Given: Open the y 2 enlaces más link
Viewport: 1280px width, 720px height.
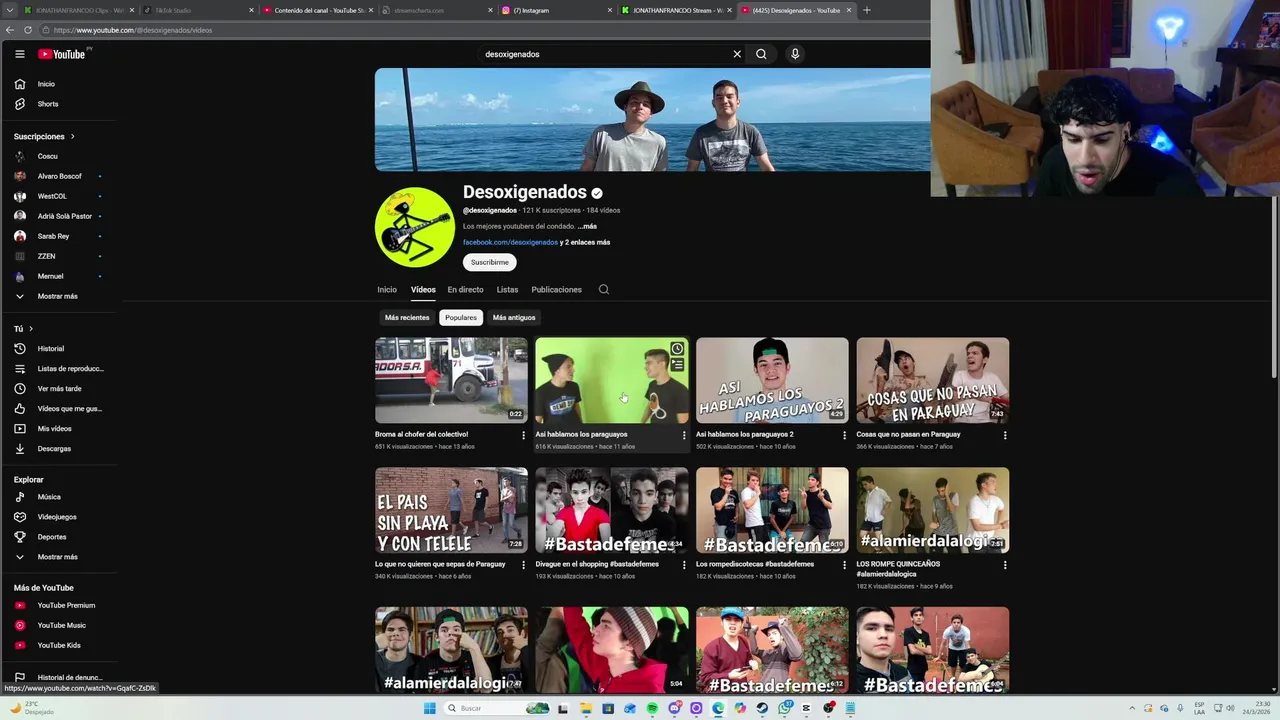Looking at the screenshot, I should click(x=585, y=242).
